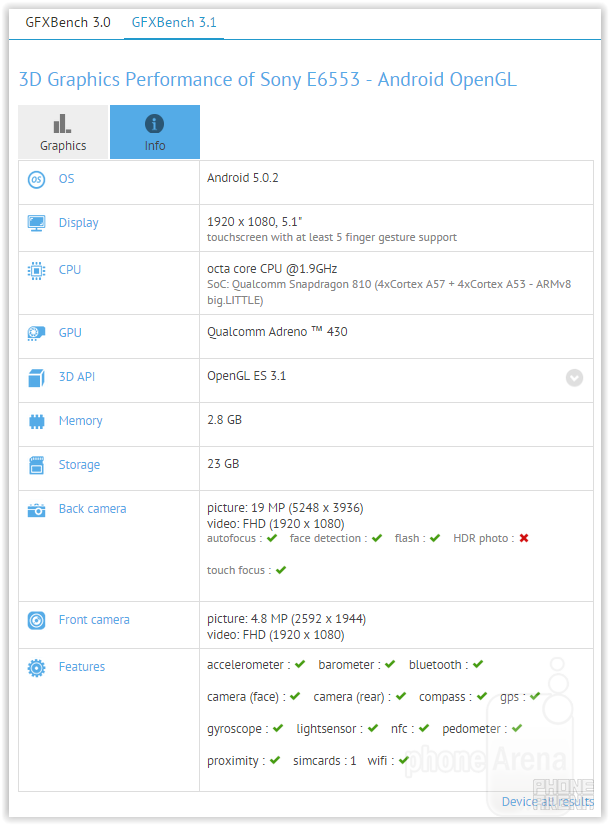Image resolution: width=609 pixels, height=825 pixels.
Task: Click the Back camera label
Action: [x=92, y=509]
